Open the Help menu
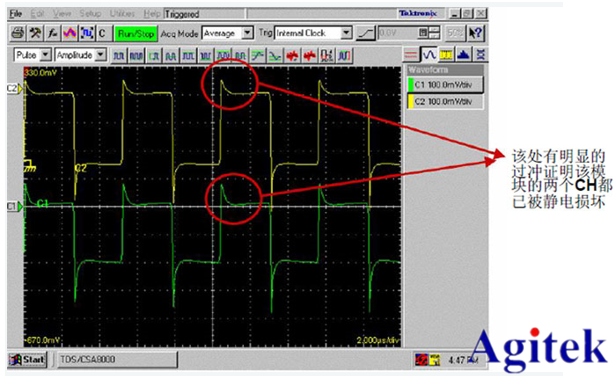The width and height of the screenshot is (613, 379). (x=151, y=14)
